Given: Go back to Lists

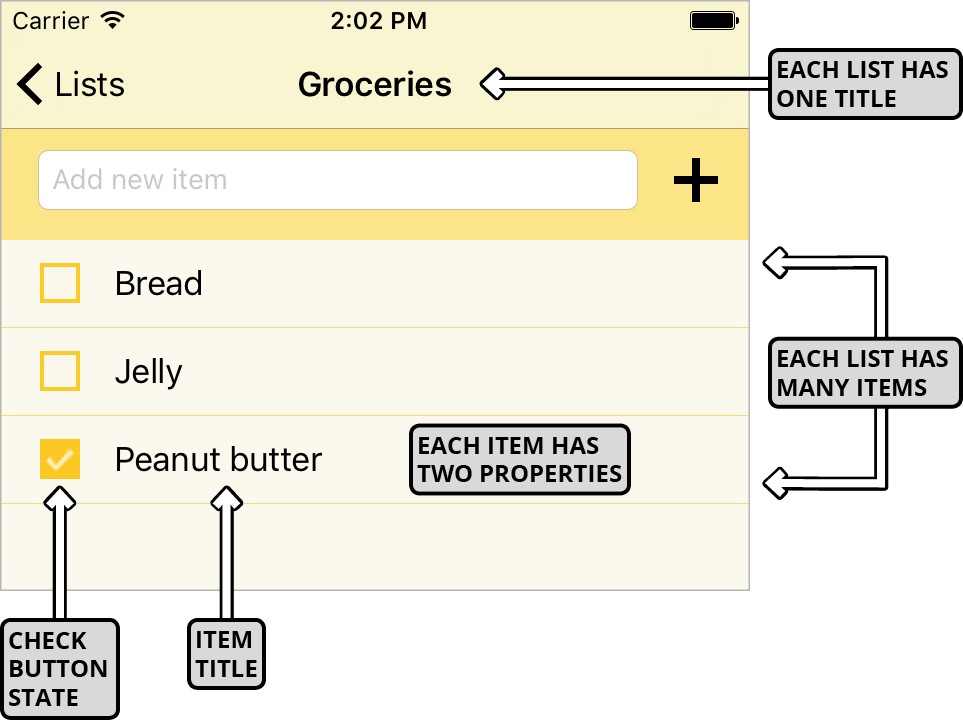Looking at the screenshot, I should [89, 85].
